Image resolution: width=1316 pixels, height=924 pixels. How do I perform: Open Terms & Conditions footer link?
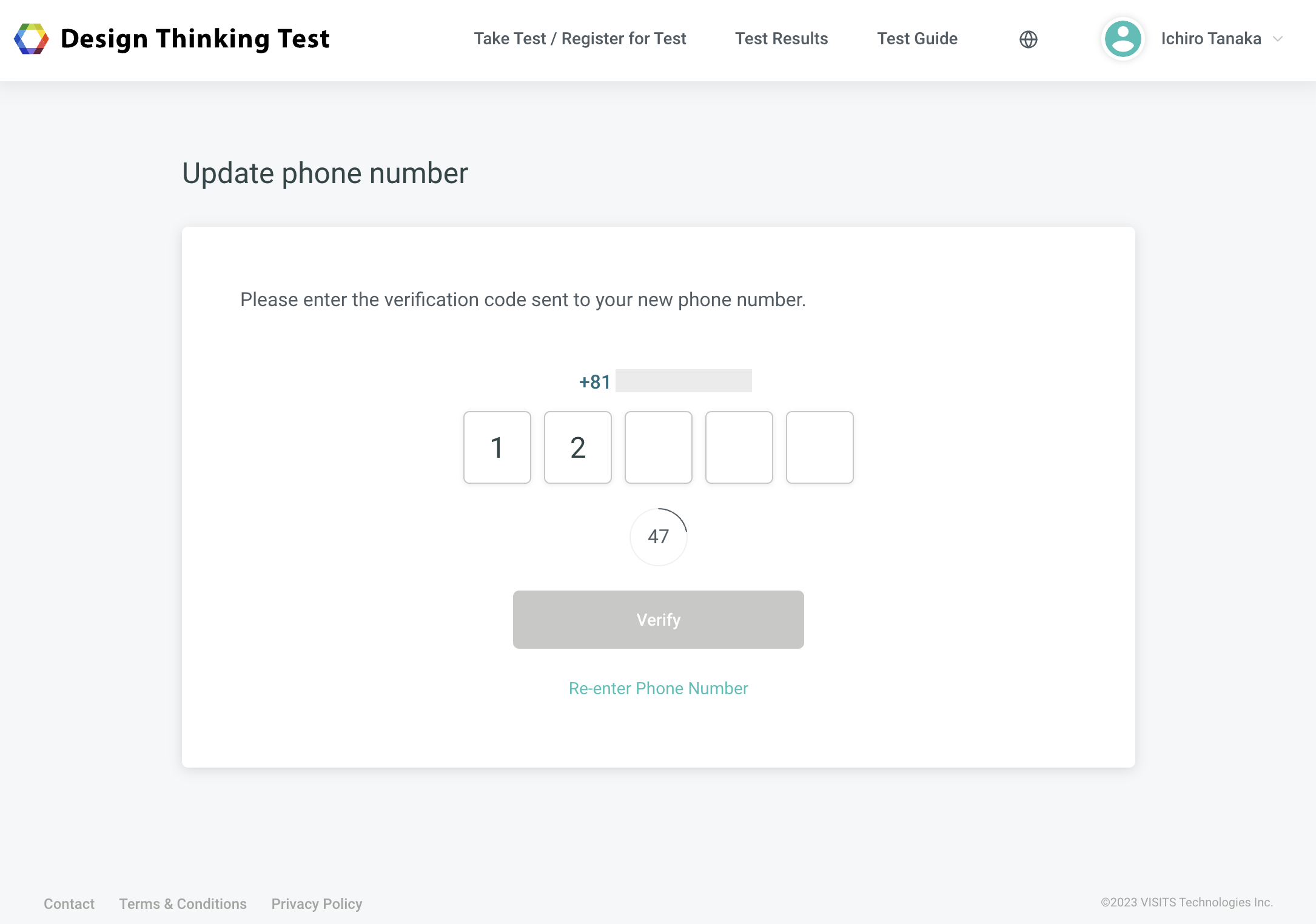(183, 904)
